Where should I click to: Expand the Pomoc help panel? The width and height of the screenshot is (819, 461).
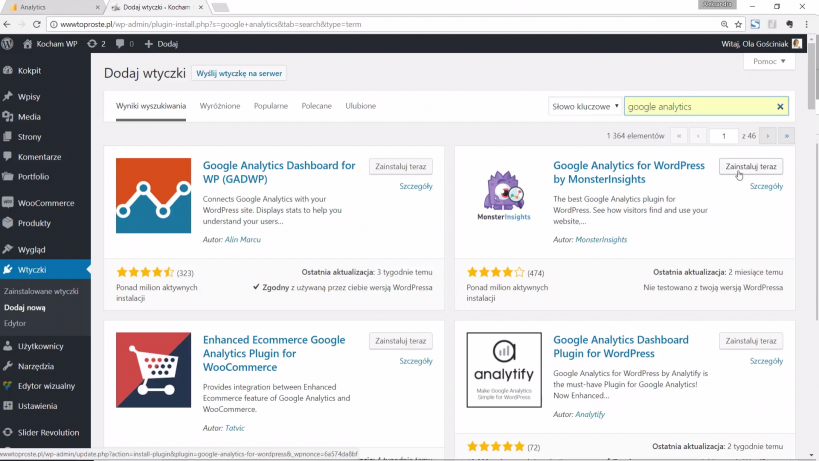coord(769,61)
